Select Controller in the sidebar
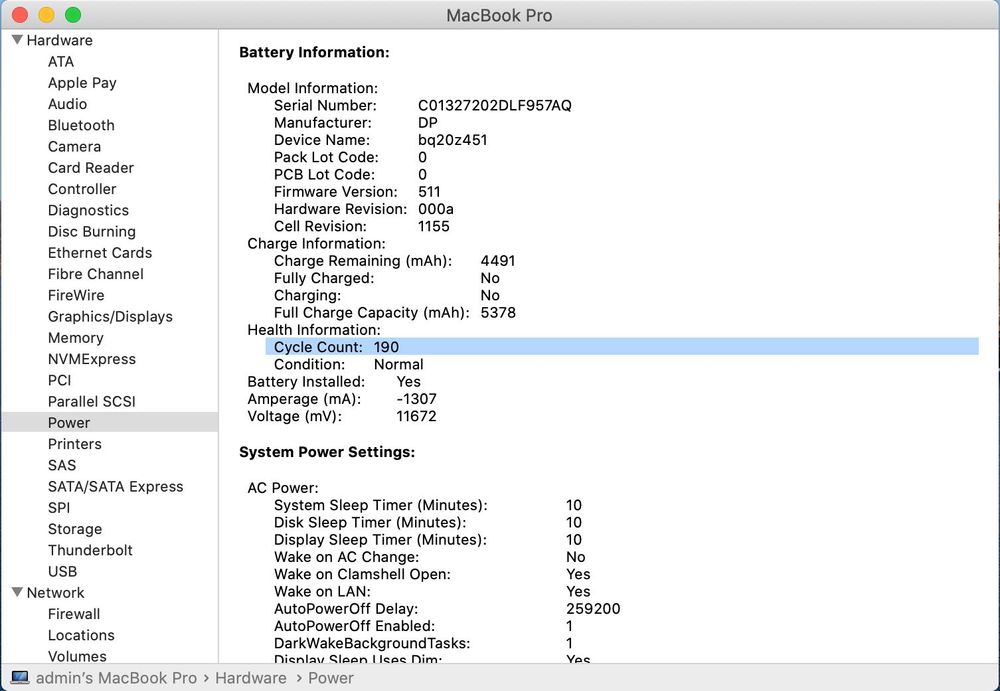The image size is (1000, 691). (x=82, y=189)
